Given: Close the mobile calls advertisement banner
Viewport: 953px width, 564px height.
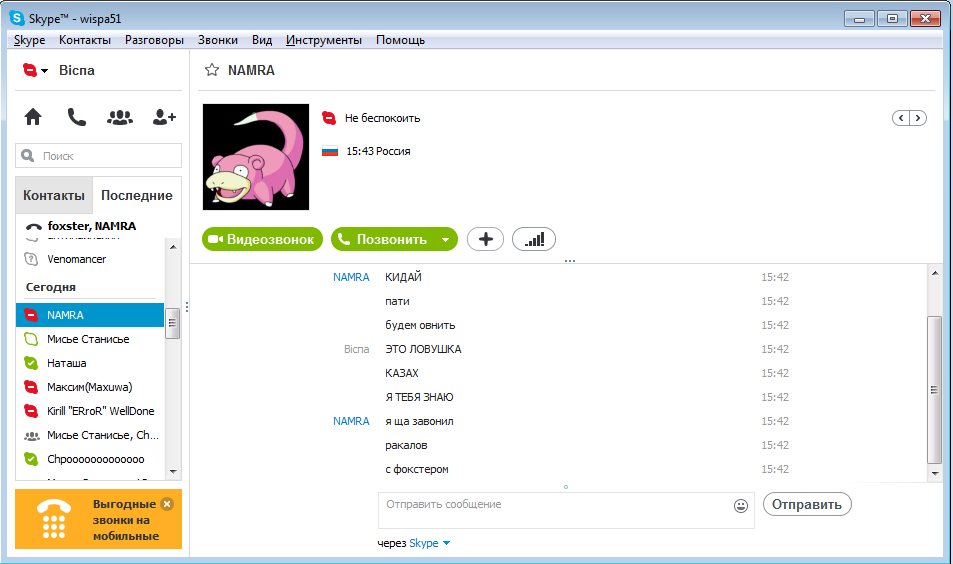Looking at the screenshot, I should (167, 504).
